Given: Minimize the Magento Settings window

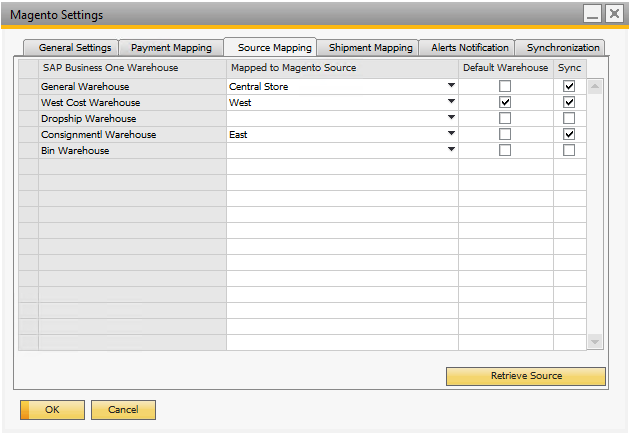Looking at the screenshot, I should pyautogui.click(x=593, y=14).
